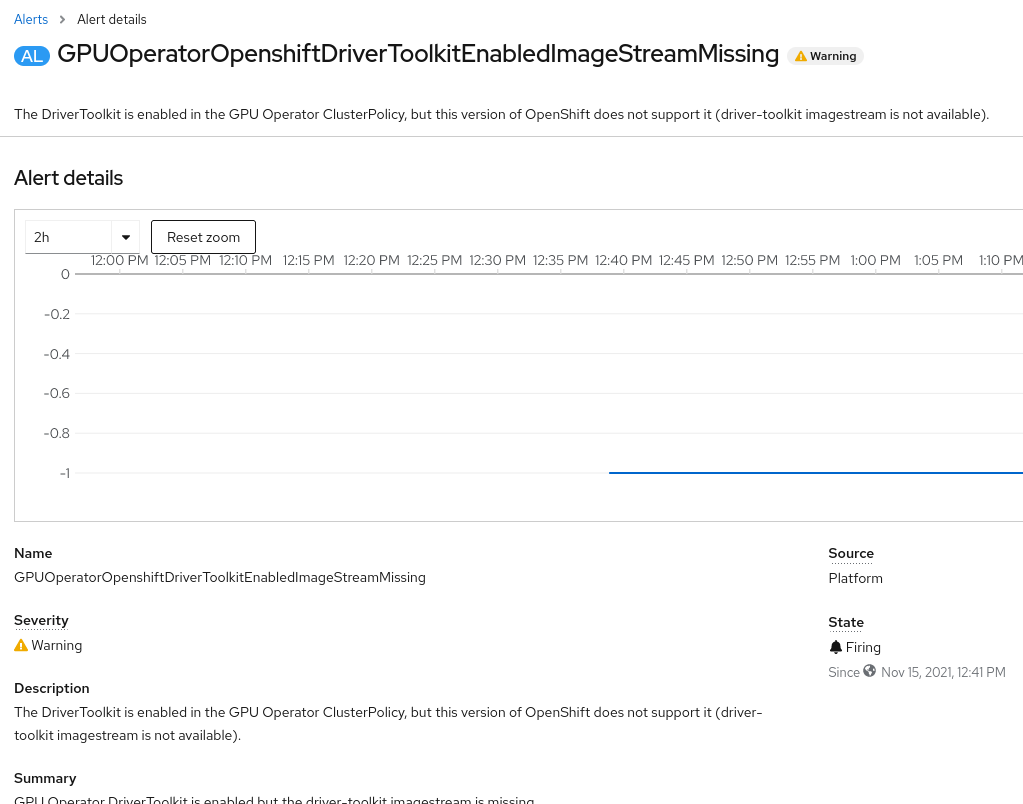The width and height of the screenshot is (1023, 804).
Task: Click the dotted-underlined Source label
Action: click(850, 553)
